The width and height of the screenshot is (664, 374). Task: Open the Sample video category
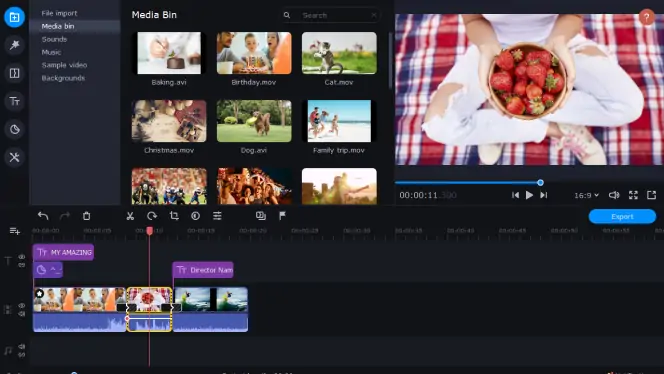click(64, 65)
